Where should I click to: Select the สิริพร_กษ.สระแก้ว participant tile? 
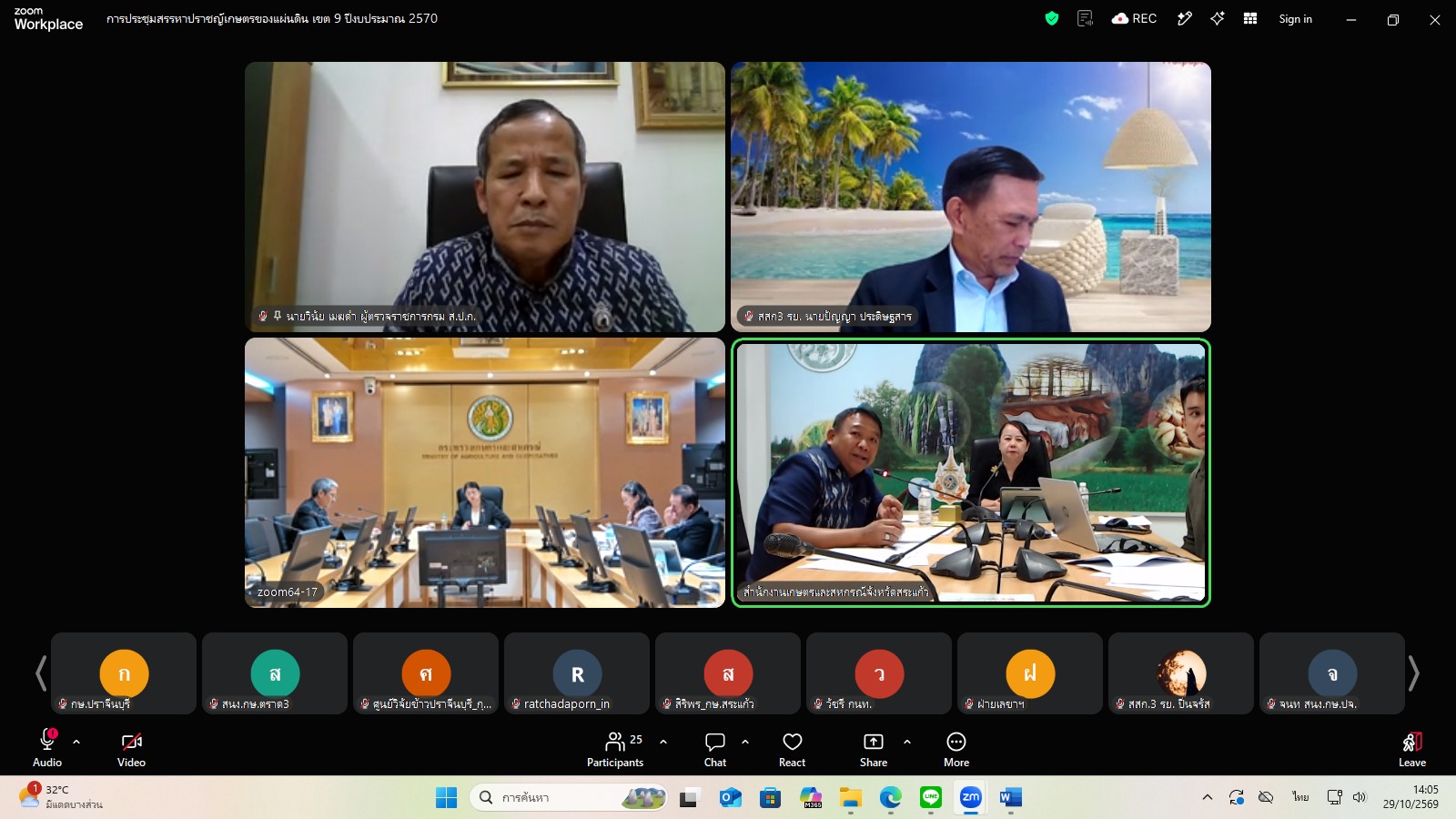pos(728,673)
